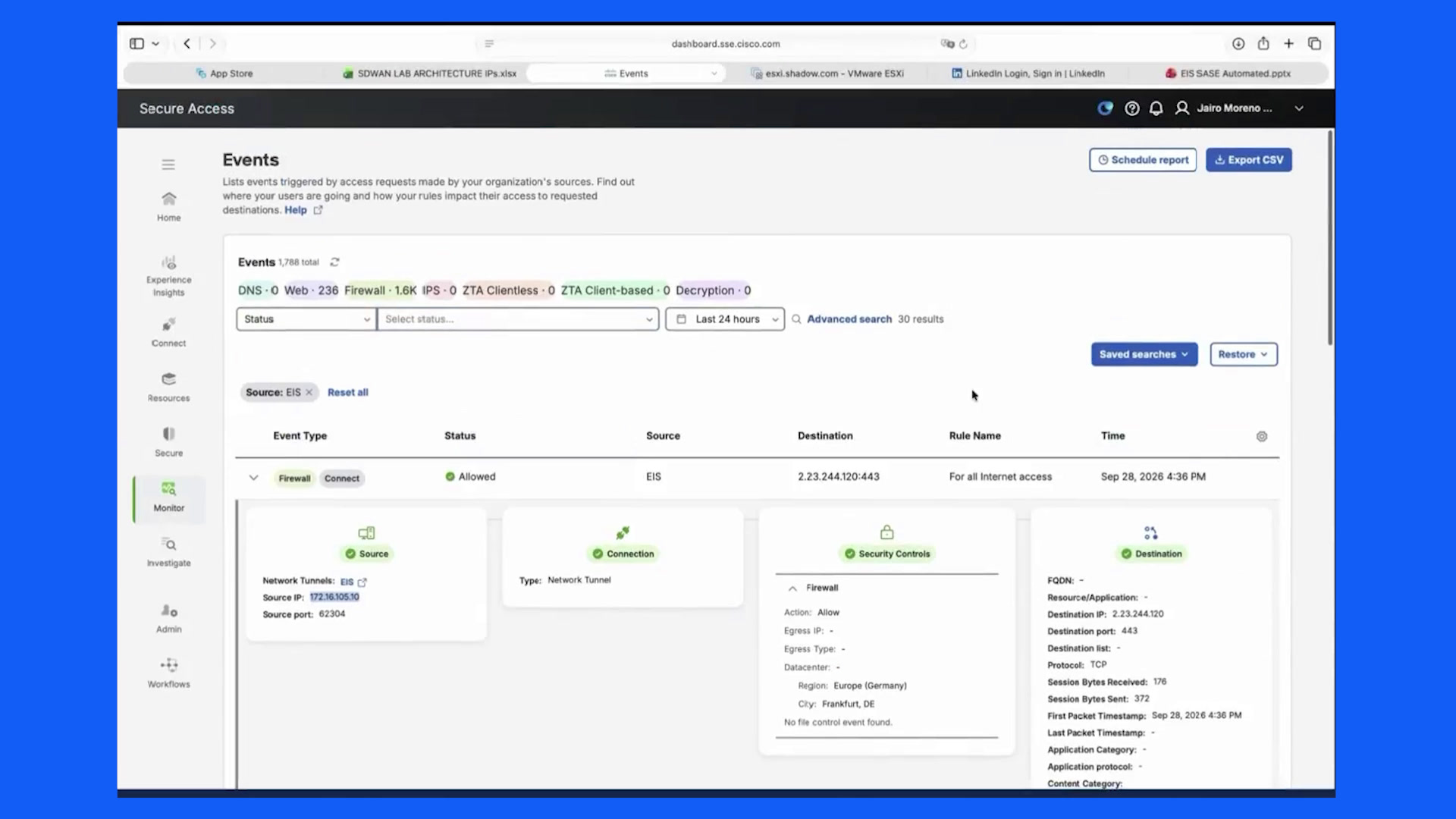Viewport: 1456px width, 819px height.
Task: Open Experience Insights in sidebar
Action: coord(168,276)
